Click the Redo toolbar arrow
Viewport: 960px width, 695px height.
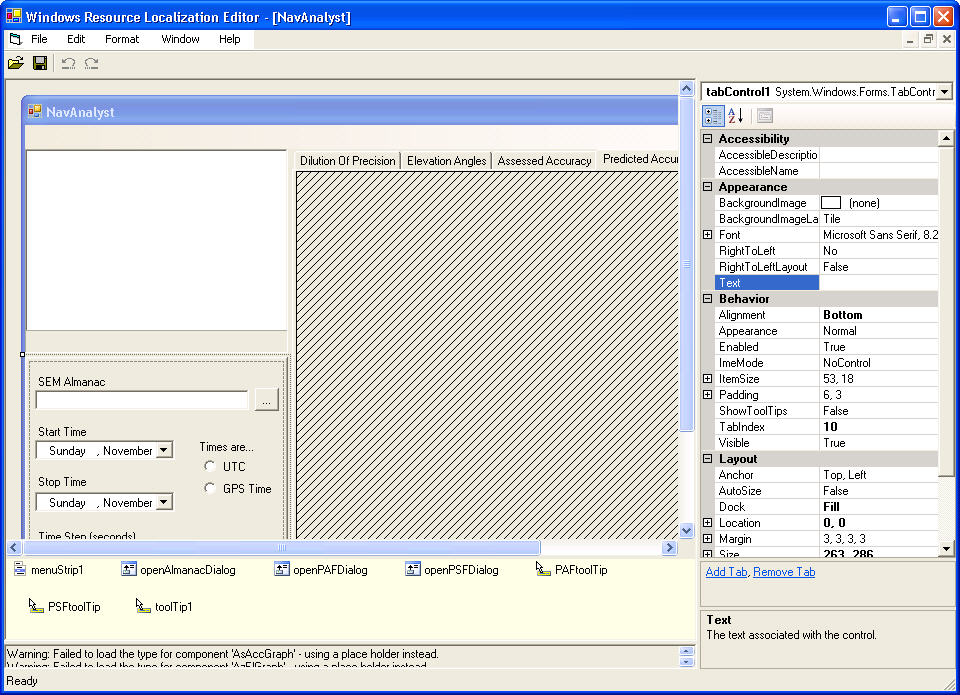92,62
